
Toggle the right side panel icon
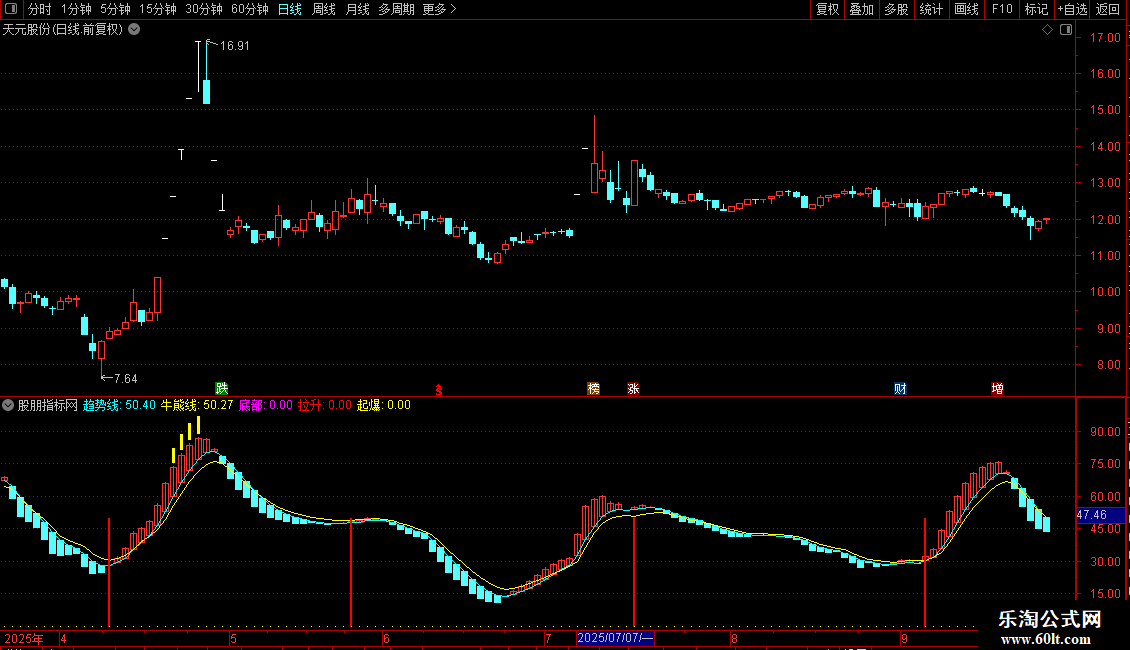coord(1066,30)
